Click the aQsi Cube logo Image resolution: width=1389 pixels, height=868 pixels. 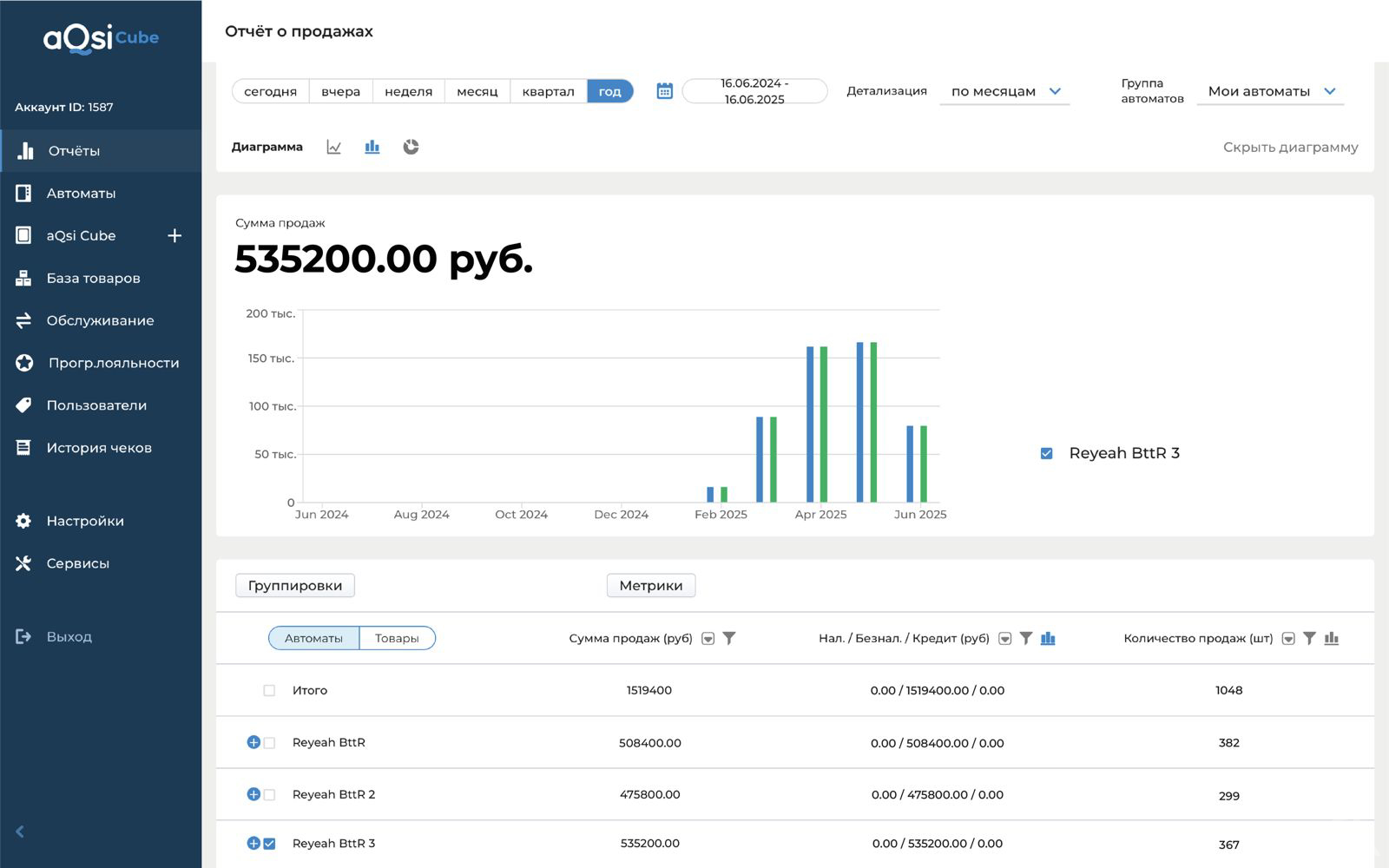(x=101, y=38)
